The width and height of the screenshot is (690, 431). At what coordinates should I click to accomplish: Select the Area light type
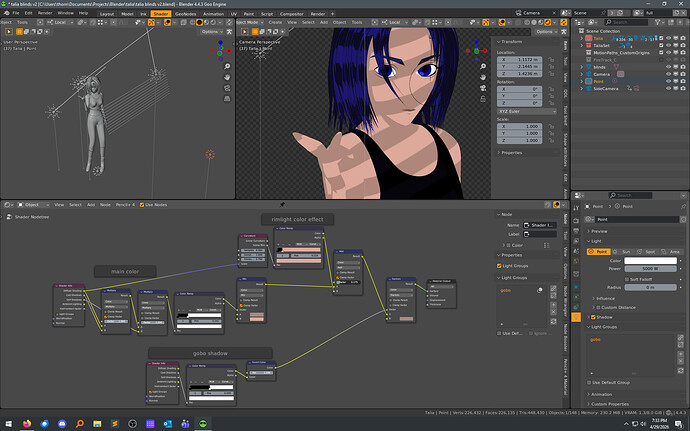(x=671, y=251)
